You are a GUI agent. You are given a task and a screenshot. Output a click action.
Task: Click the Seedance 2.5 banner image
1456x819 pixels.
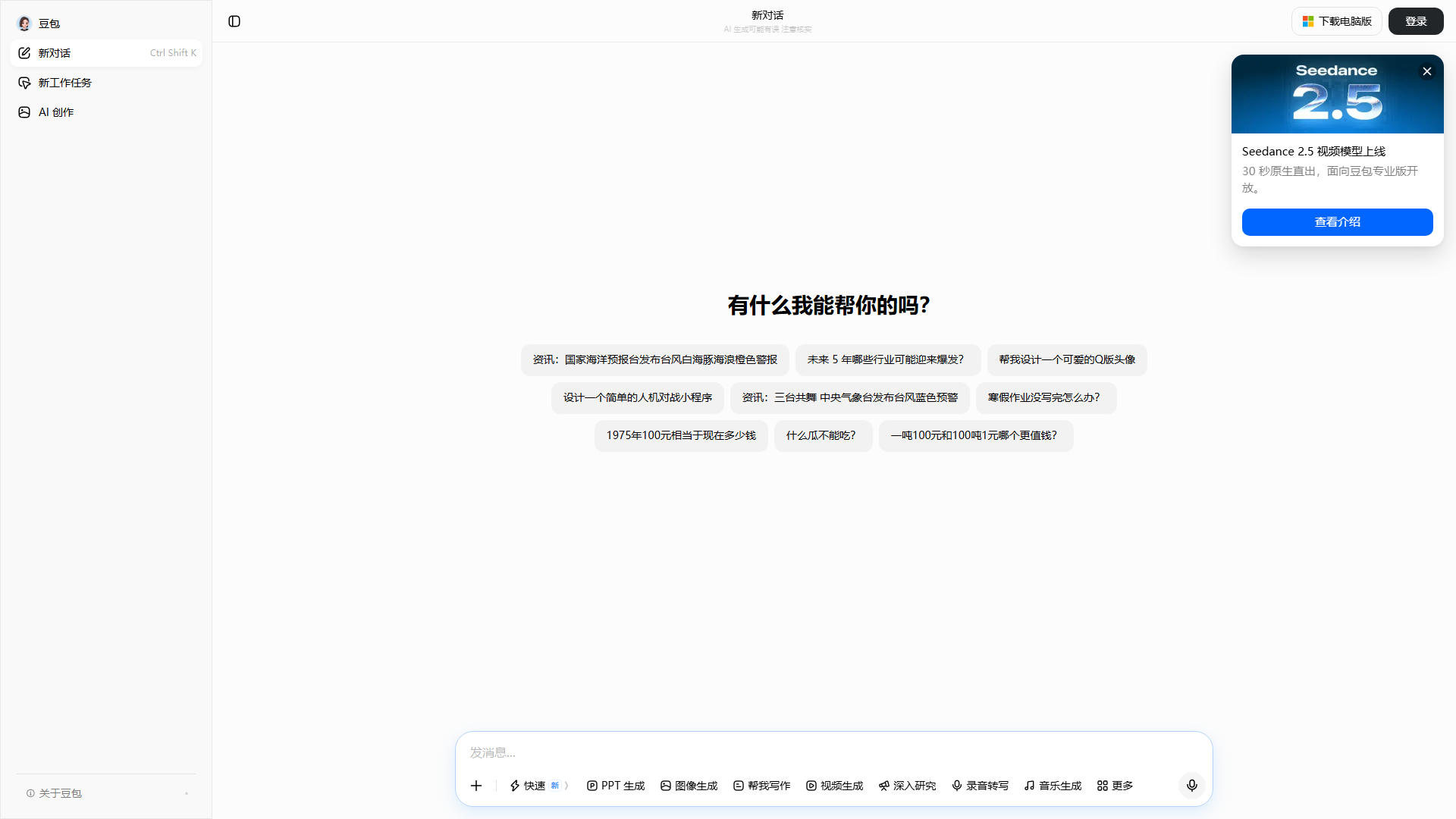click(1337, 94)
